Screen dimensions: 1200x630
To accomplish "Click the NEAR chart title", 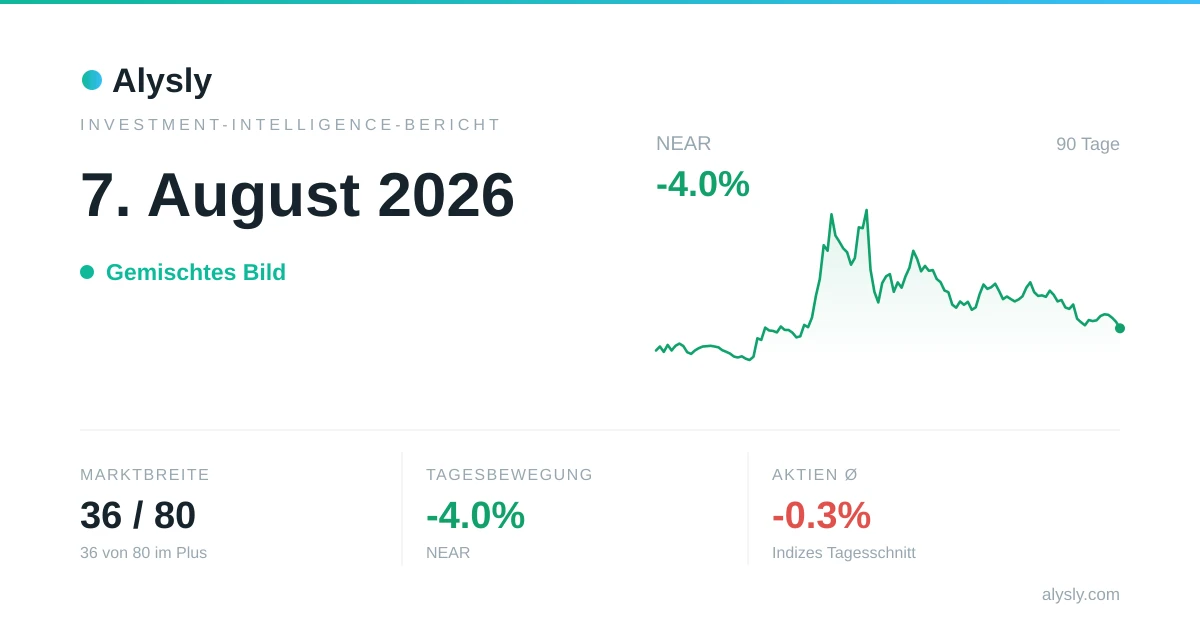I will pos(684,143).
